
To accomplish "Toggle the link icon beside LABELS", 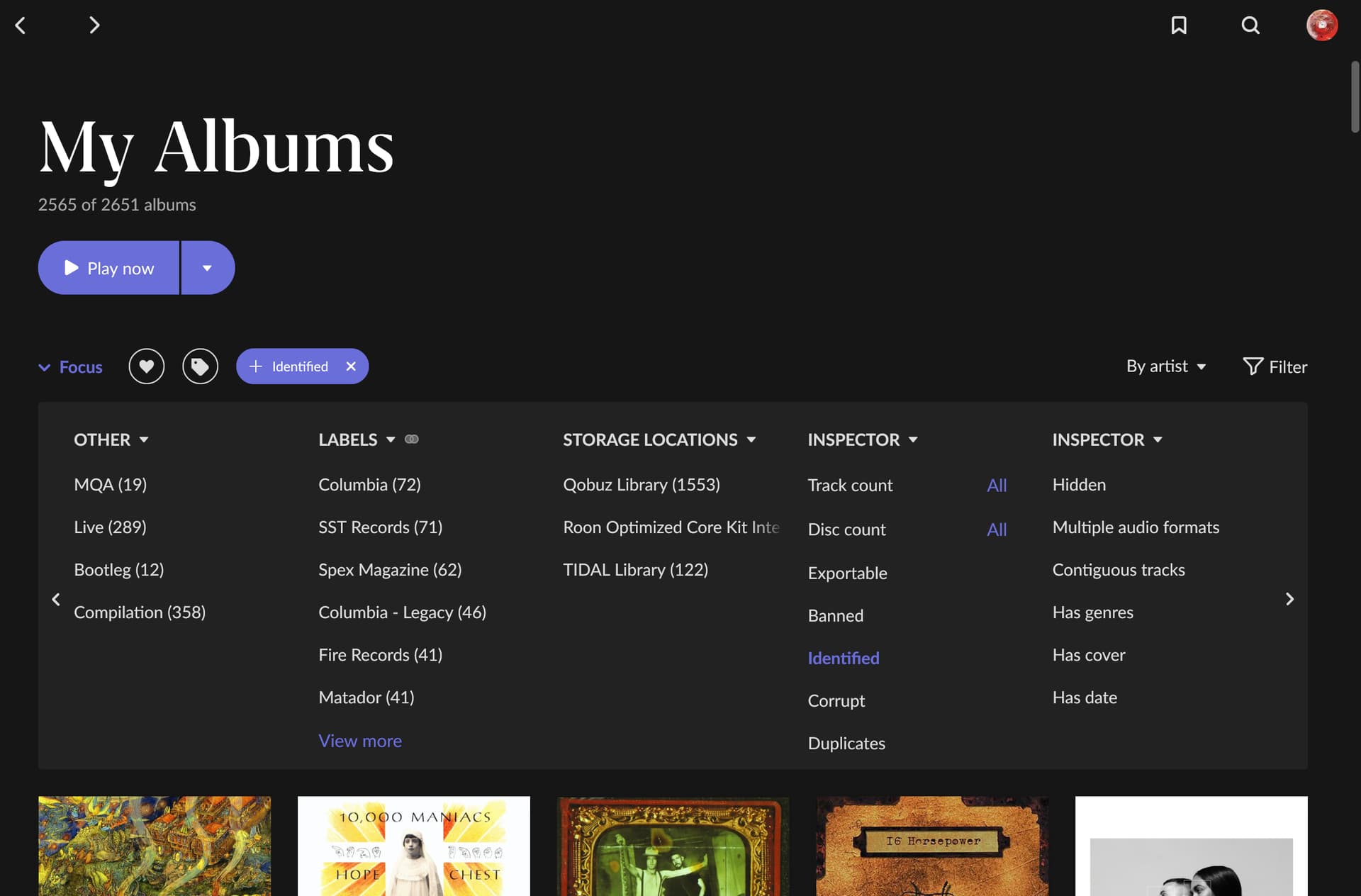I will coord(412,439).
